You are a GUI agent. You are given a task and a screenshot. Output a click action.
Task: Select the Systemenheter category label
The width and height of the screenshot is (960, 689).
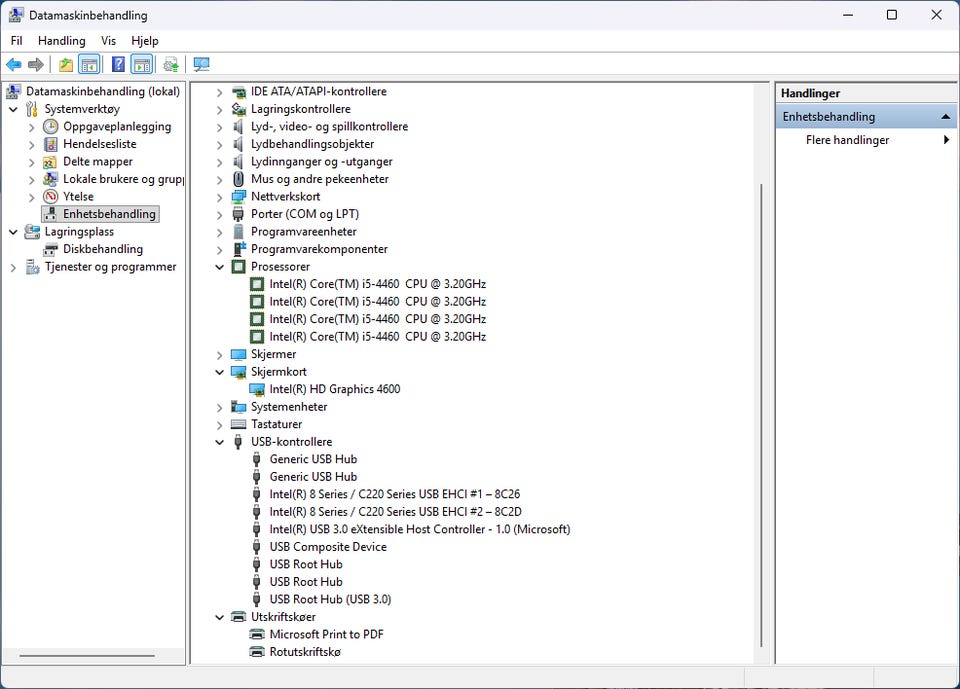coord(289,407)
